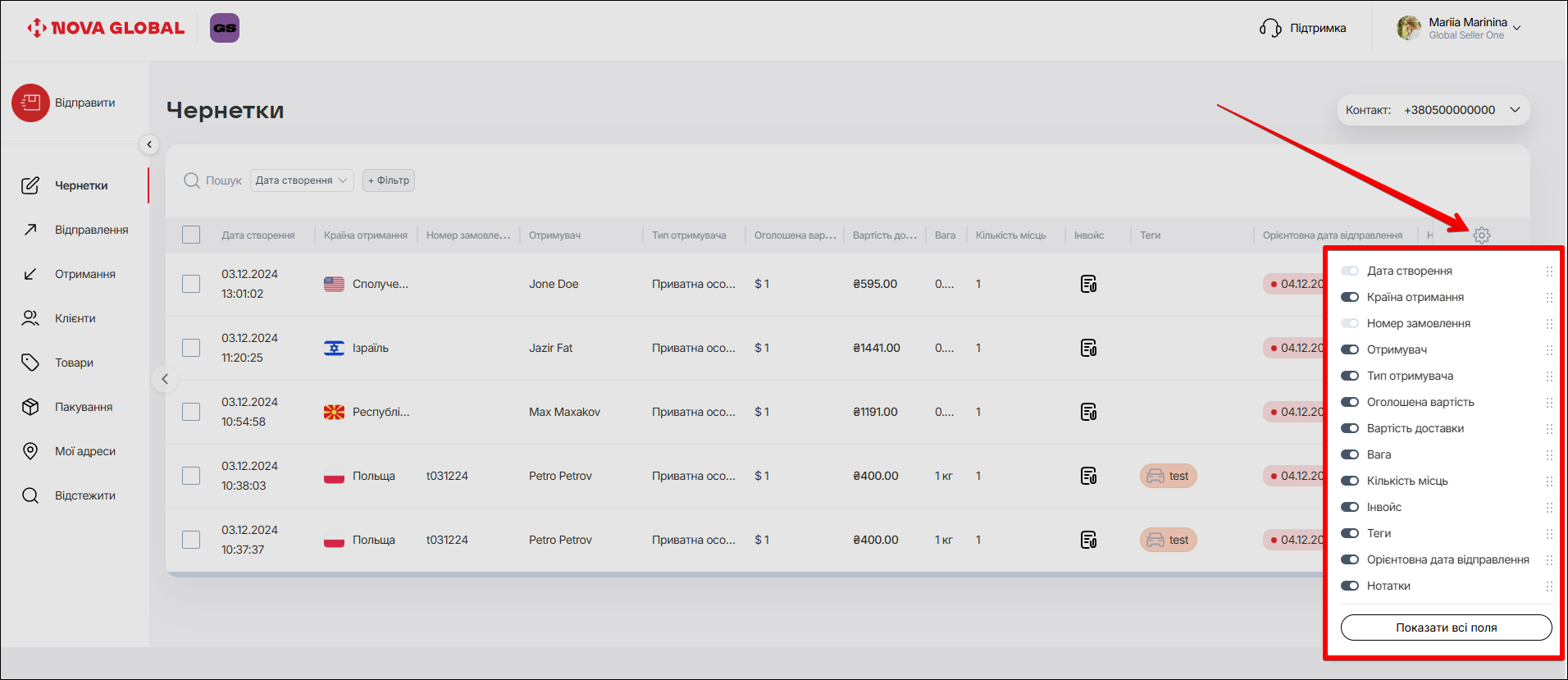Click the + Фільтр button
The width and height of the screenshot is (1568, 680).
(x=389, y=180)
